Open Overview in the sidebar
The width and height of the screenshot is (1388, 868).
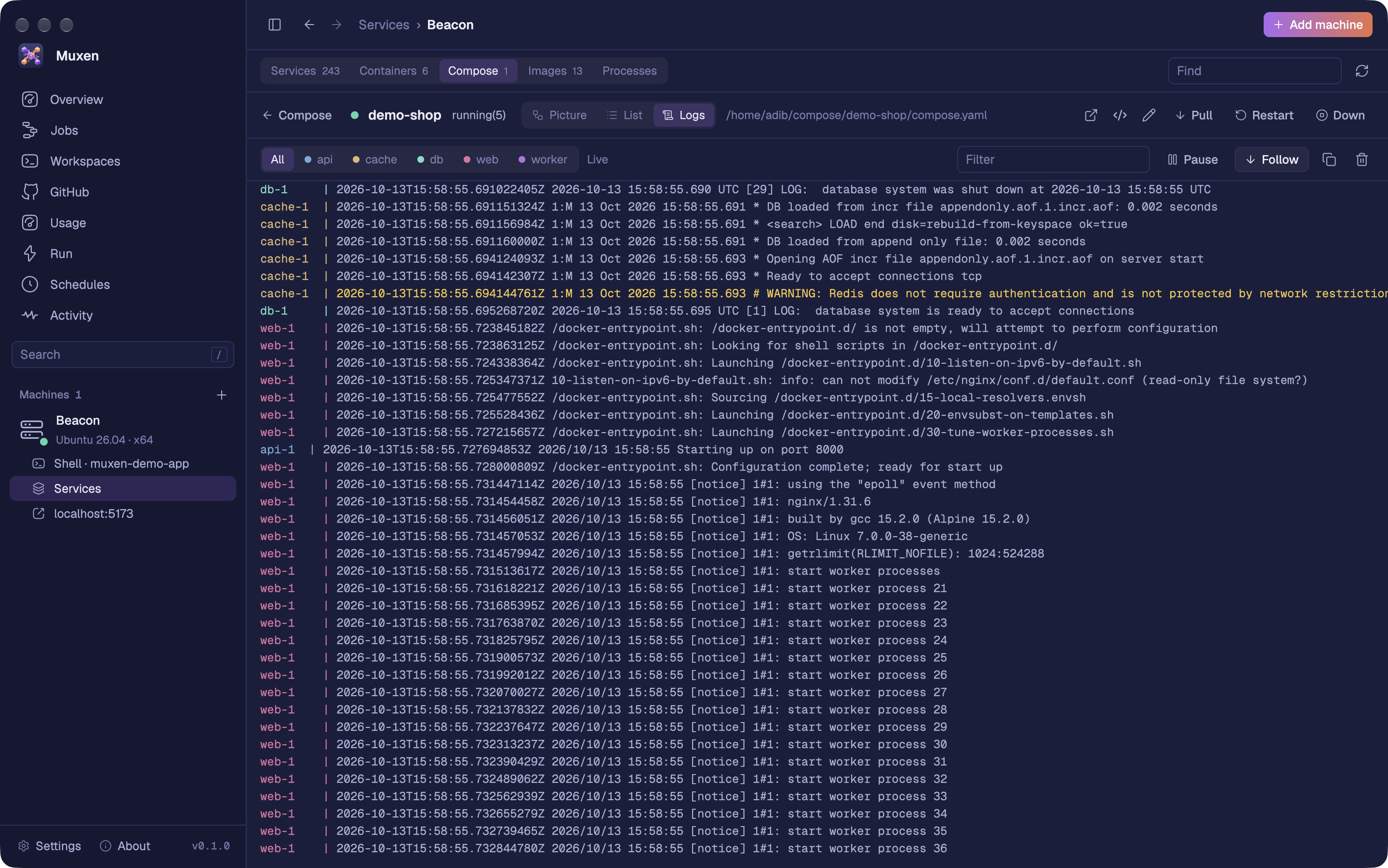click(123, 99)
